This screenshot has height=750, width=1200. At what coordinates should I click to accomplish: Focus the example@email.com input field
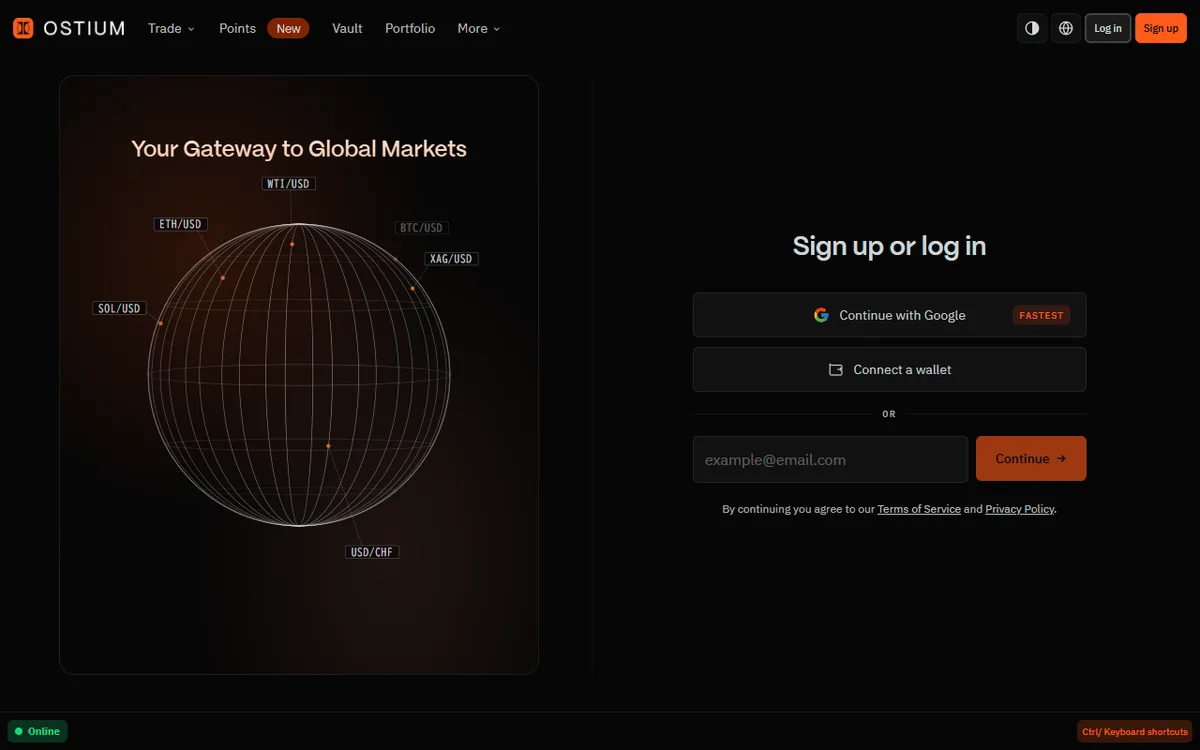click(x=830, y=459)
